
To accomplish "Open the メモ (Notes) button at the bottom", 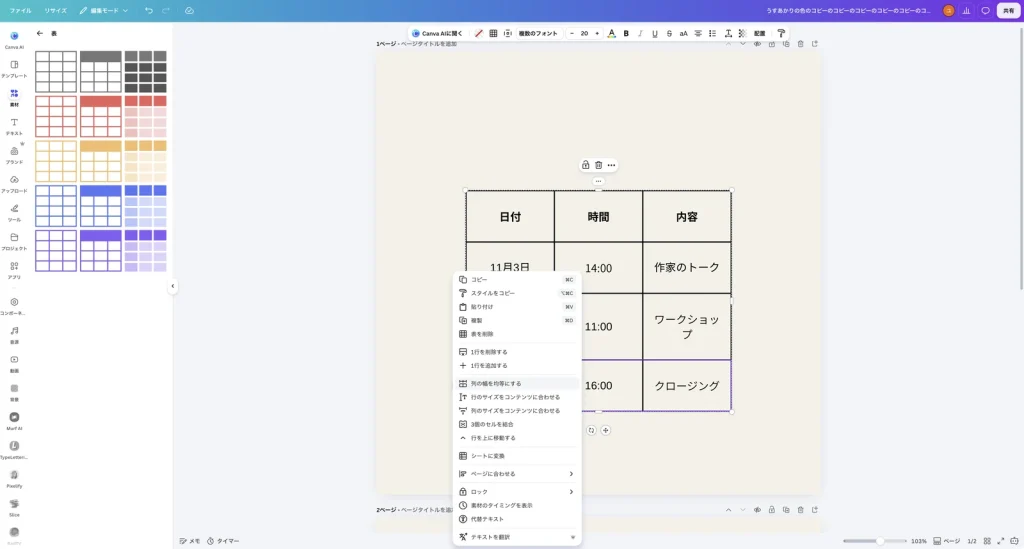I will (x=190, y=541).
